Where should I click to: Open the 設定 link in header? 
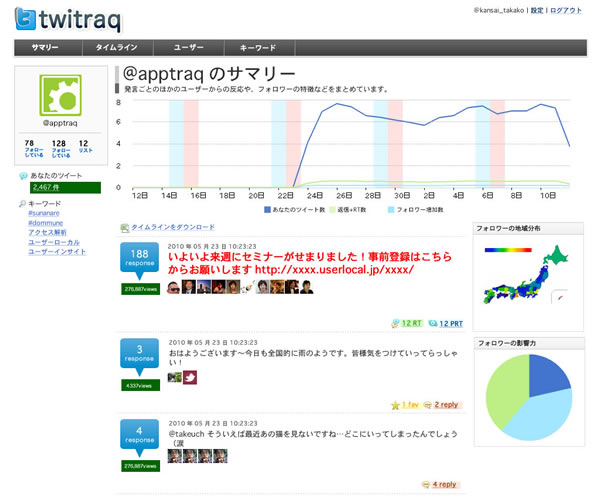click(x=536, y=10)
